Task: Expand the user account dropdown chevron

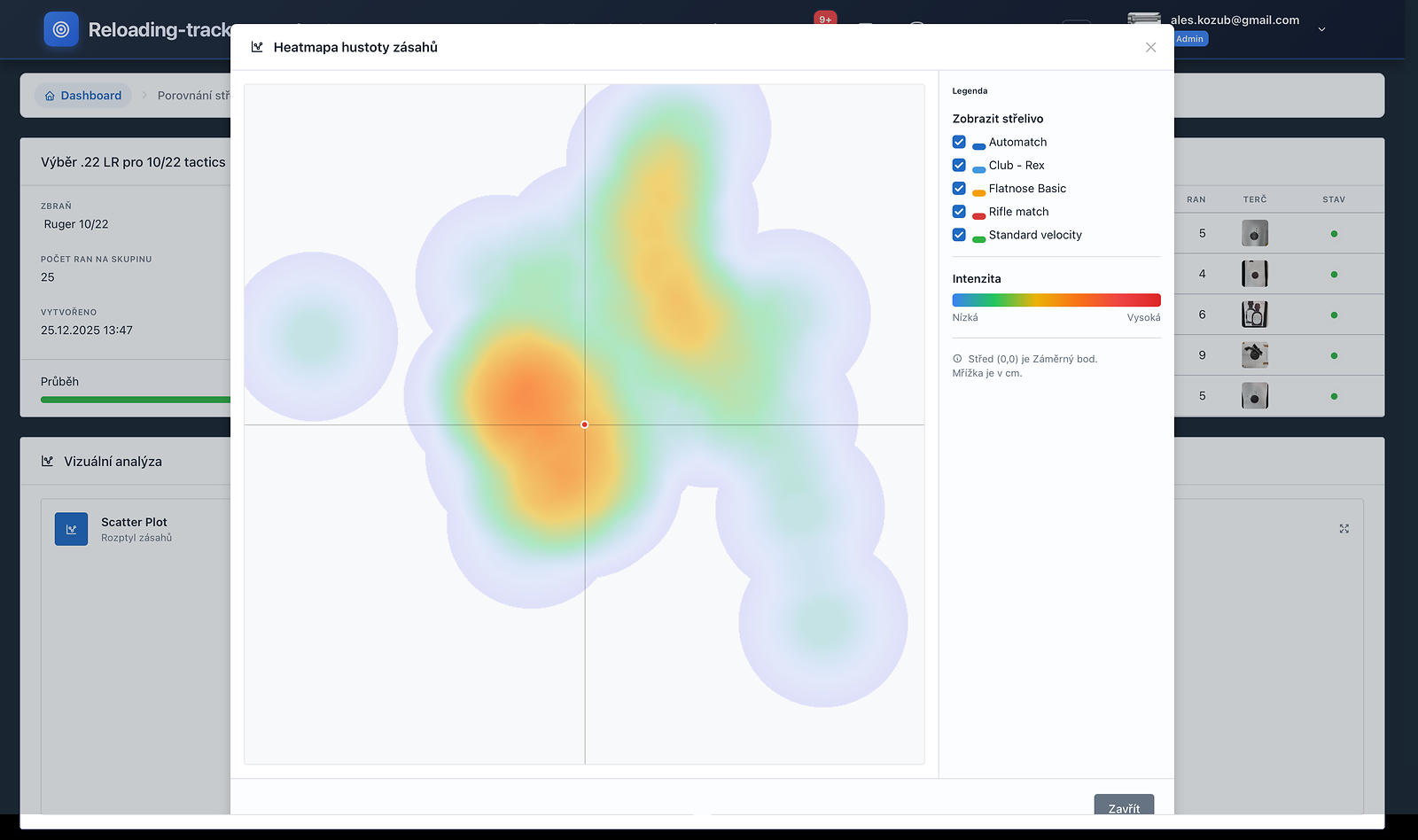Action: pos(1321,29)
